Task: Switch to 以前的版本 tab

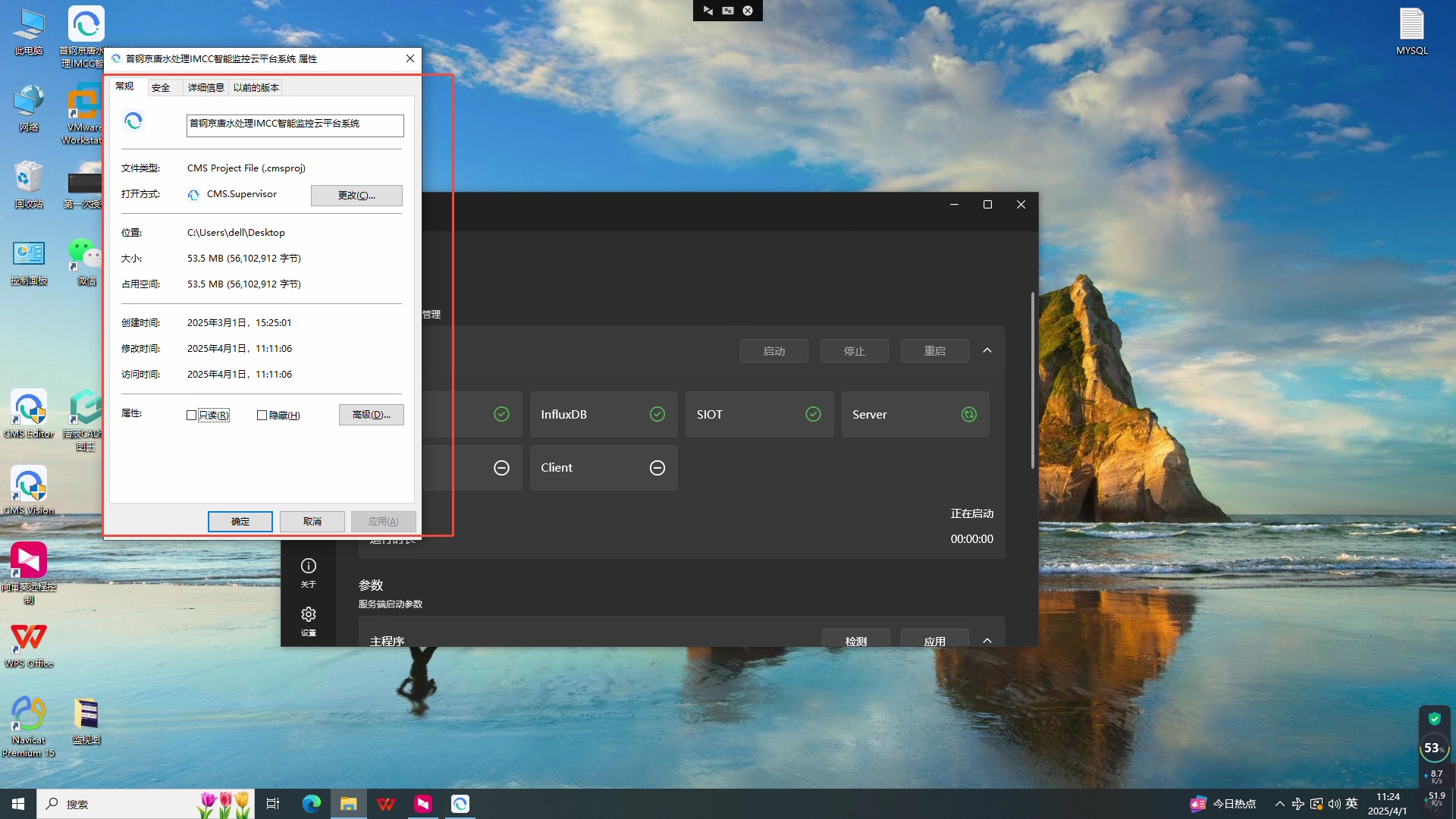Action: (x=256, y=88)
